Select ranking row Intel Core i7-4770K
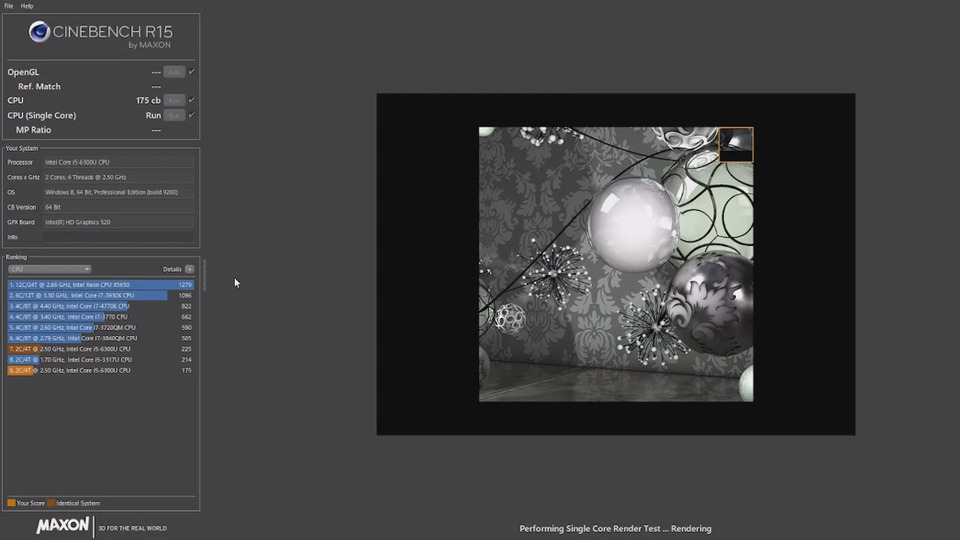Viewport: 960px width, 540px height. pos(101,306)
